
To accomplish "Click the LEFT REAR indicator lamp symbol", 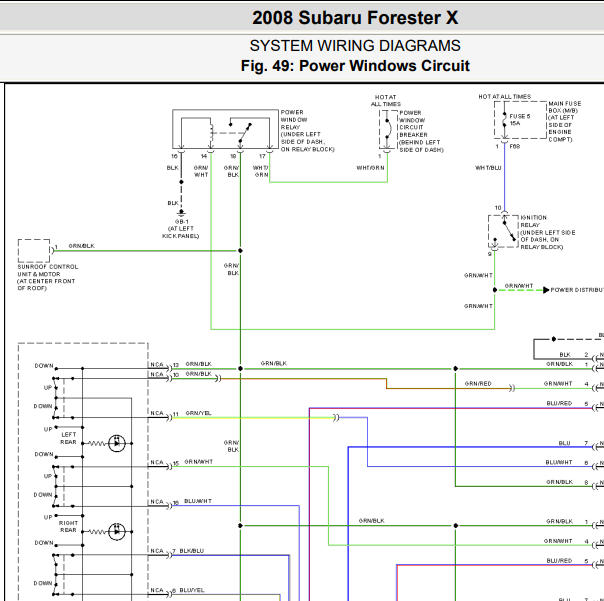I will click(117, 443).
